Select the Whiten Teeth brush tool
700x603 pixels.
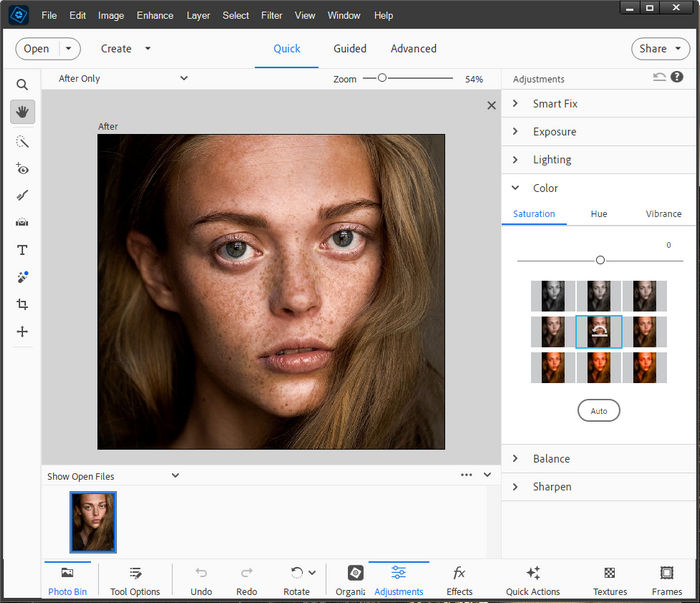click(x=22, y=196)
